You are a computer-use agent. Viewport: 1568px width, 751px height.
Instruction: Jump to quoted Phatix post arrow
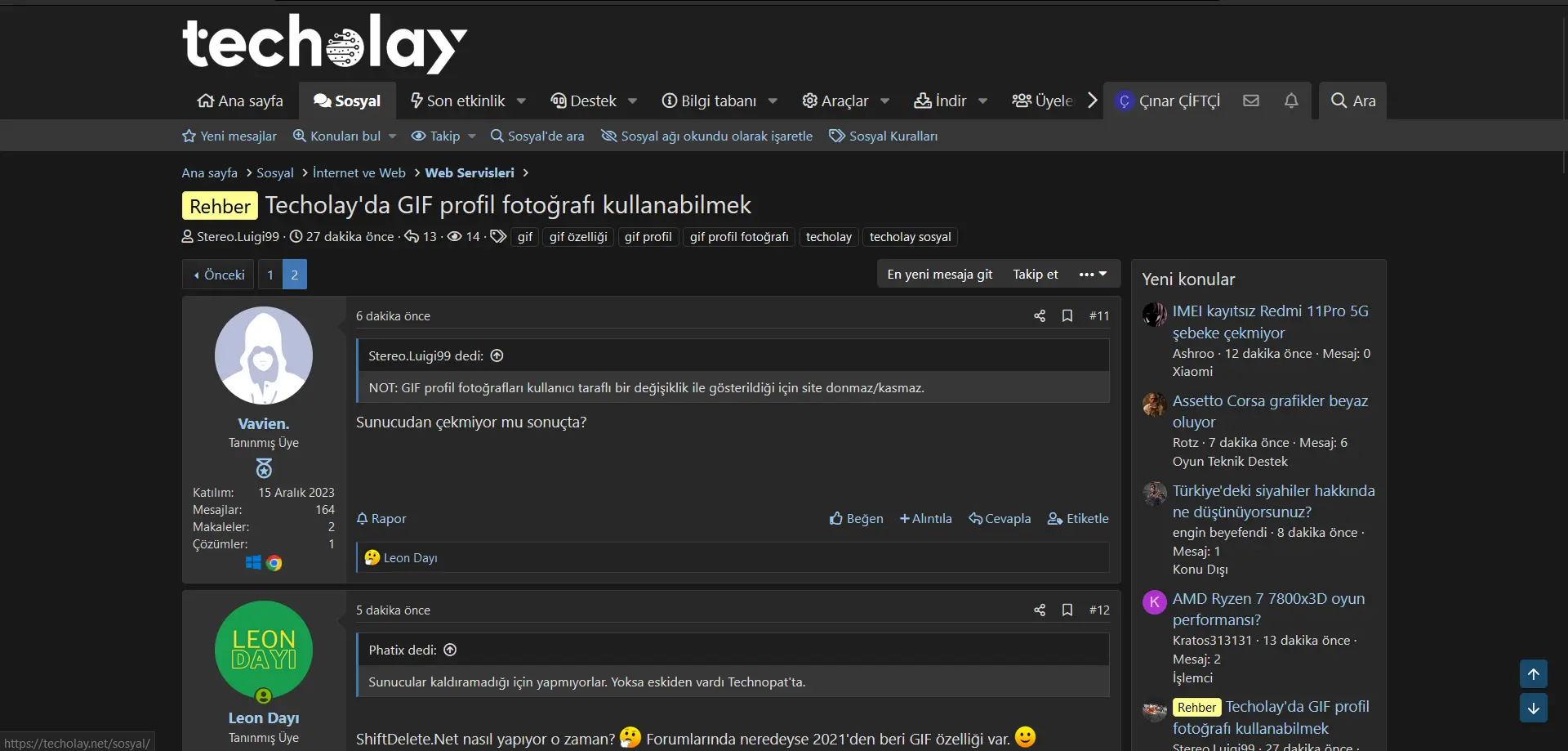point(450,650)
